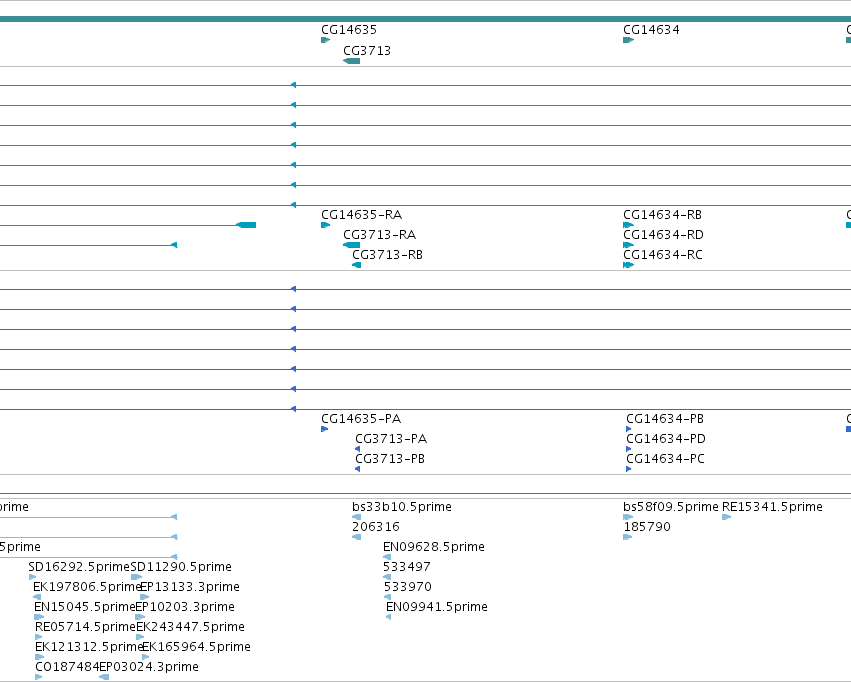Select EST label EK165964.5prime

point(196,647)
